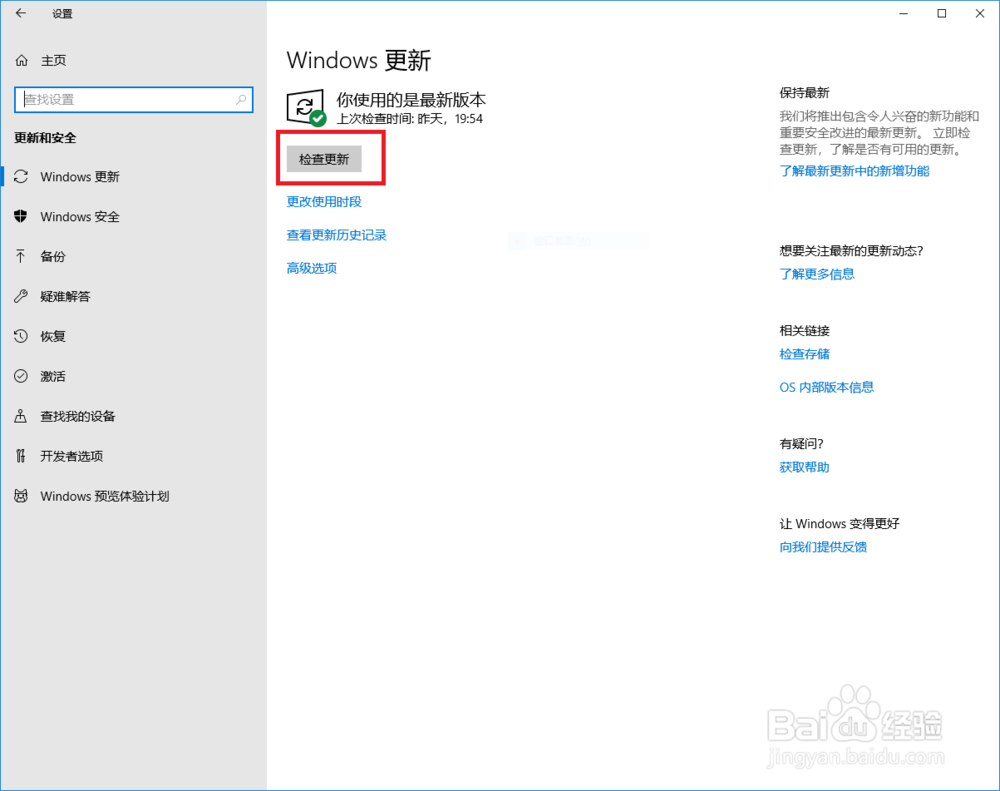Click the back arrow icon
The height and width of the screenshot is (791, 1000).
click(20, 14)
